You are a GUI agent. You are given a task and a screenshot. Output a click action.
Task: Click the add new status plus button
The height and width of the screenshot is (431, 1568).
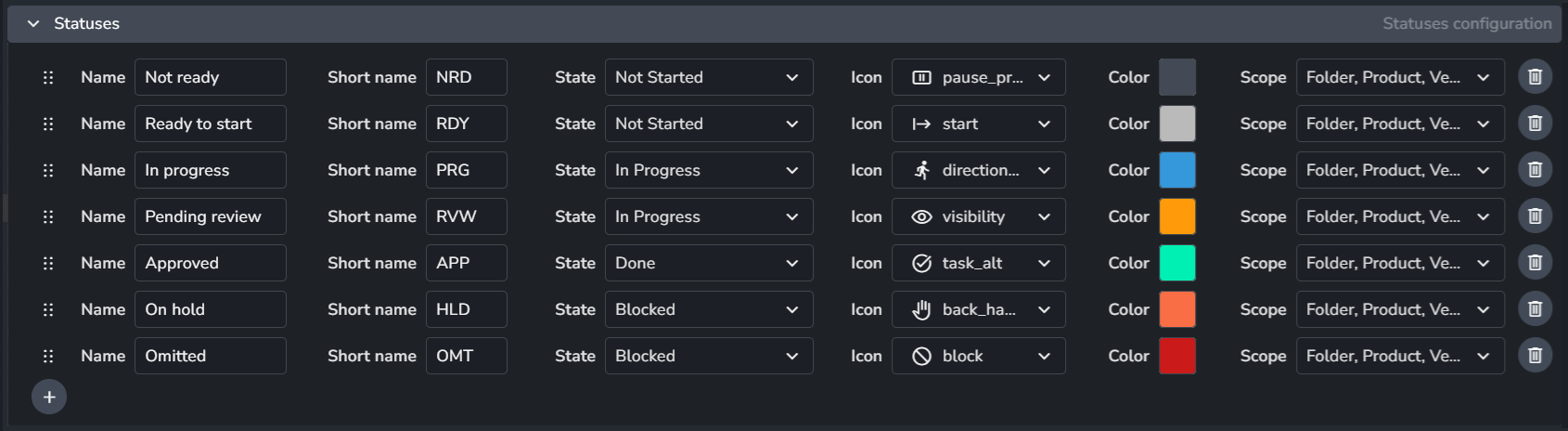point(49,398)
